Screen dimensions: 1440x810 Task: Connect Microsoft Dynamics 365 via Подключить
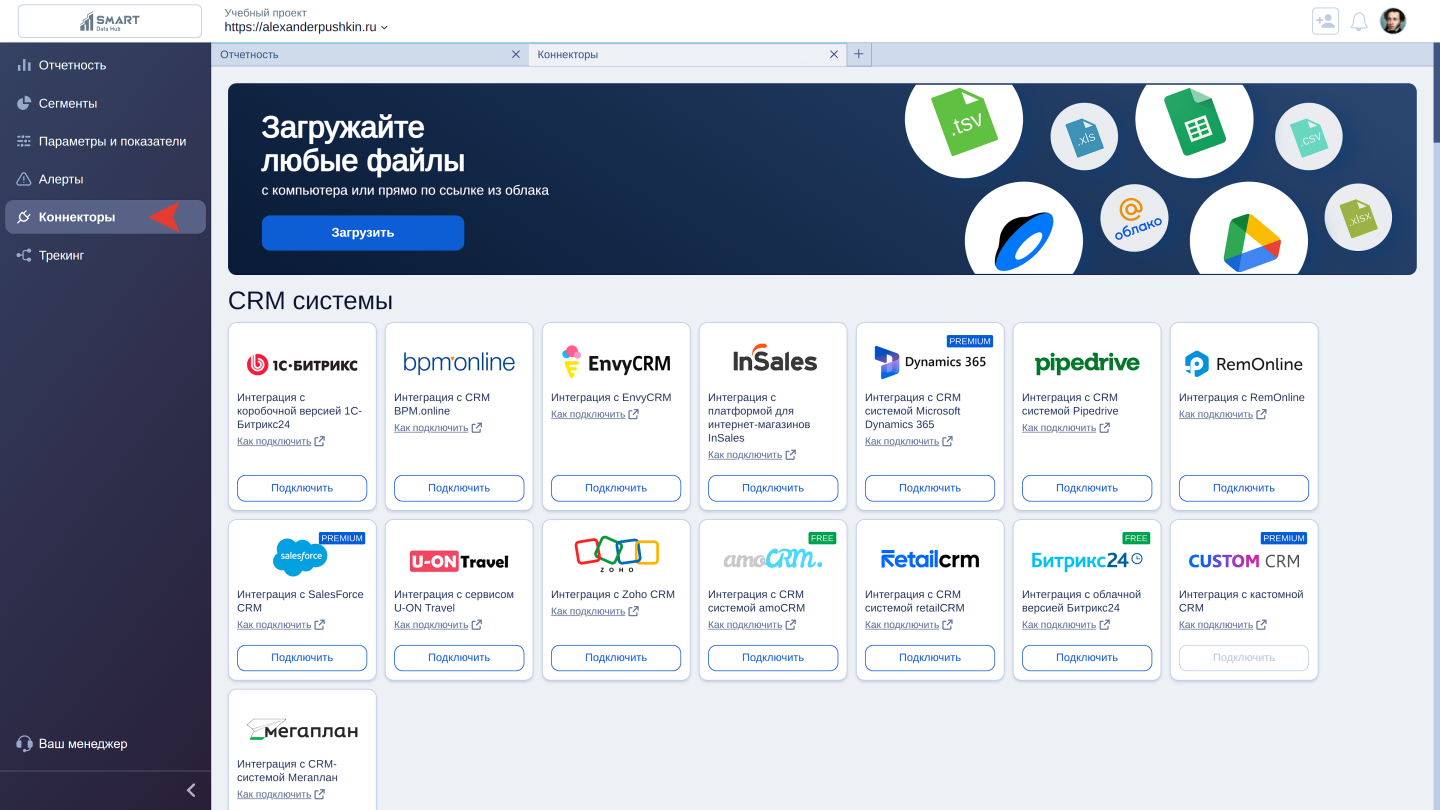tap(930, 488)
